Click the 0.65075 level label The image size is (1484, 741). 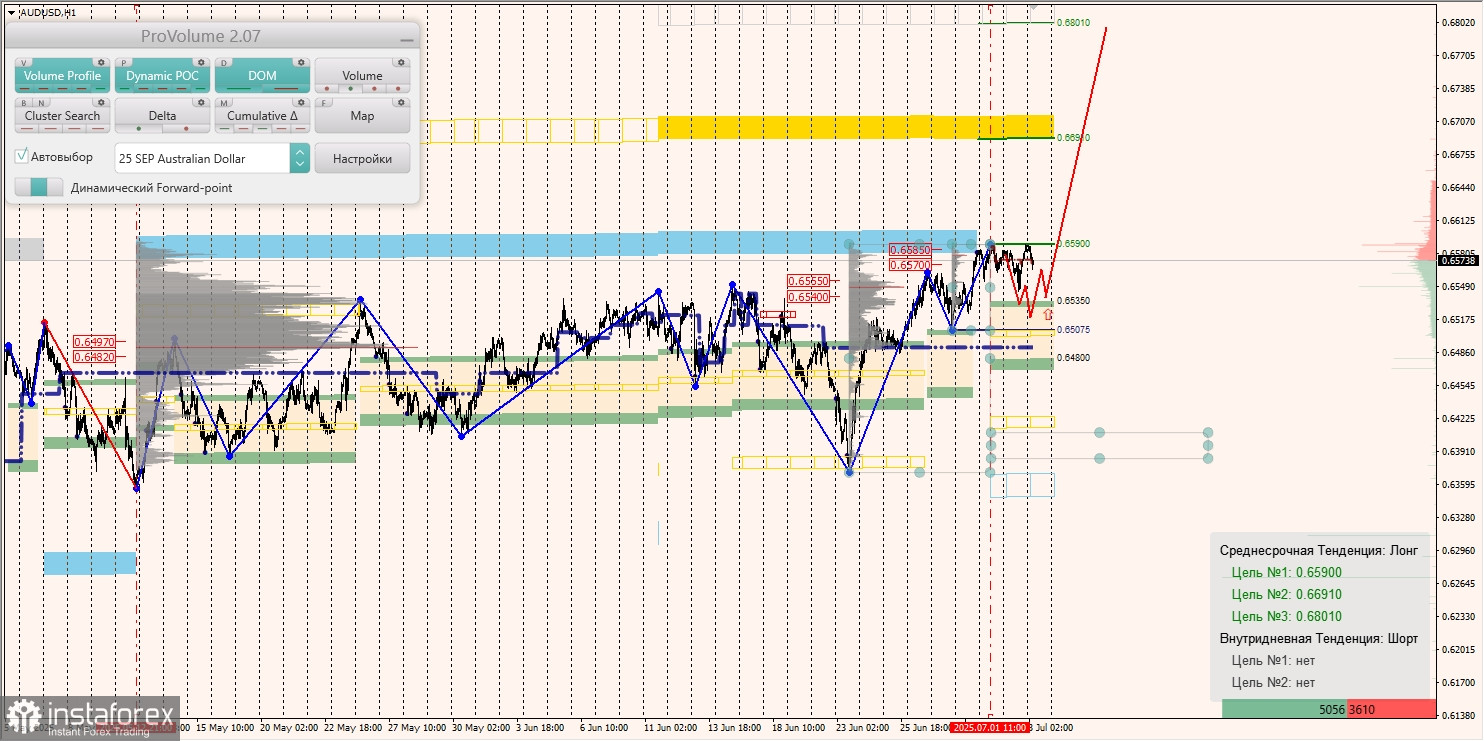pyautogui.click(x=1073, y=329)
